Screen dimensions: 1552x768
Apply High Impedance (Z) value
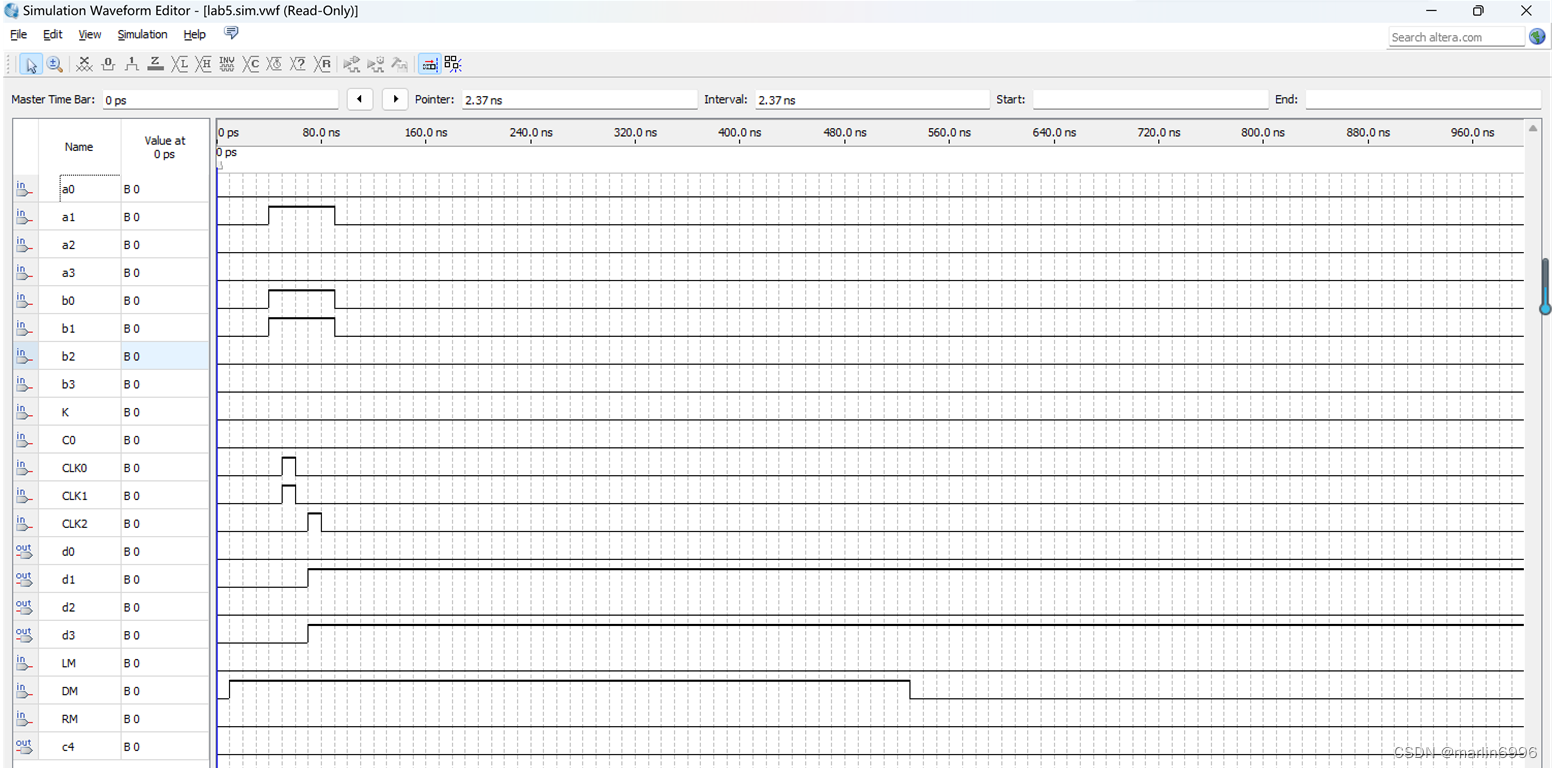click(155, 64)
